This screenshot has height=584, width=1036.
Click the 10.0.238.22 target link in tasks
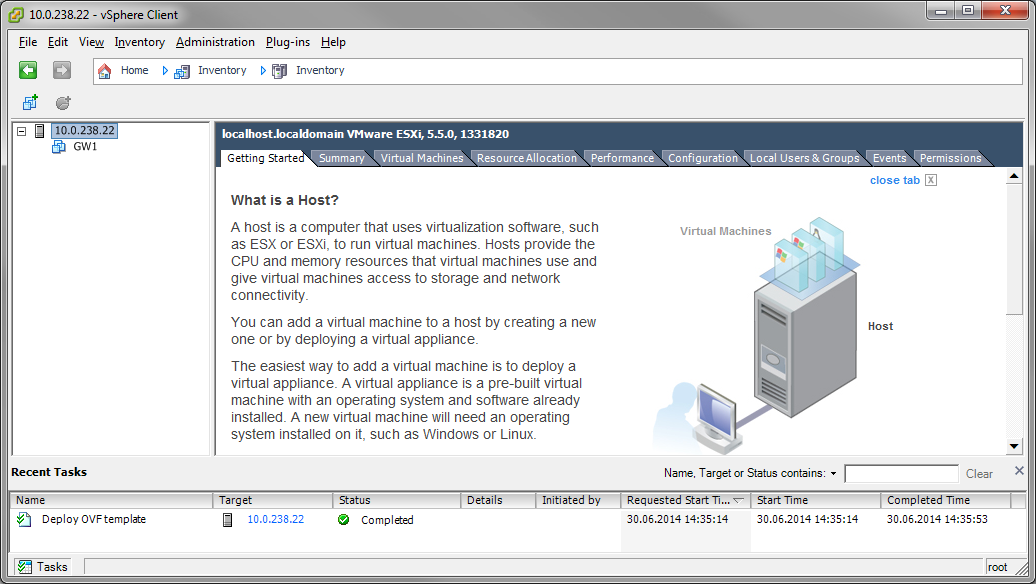pyautogui.click(x=276, y=519)
